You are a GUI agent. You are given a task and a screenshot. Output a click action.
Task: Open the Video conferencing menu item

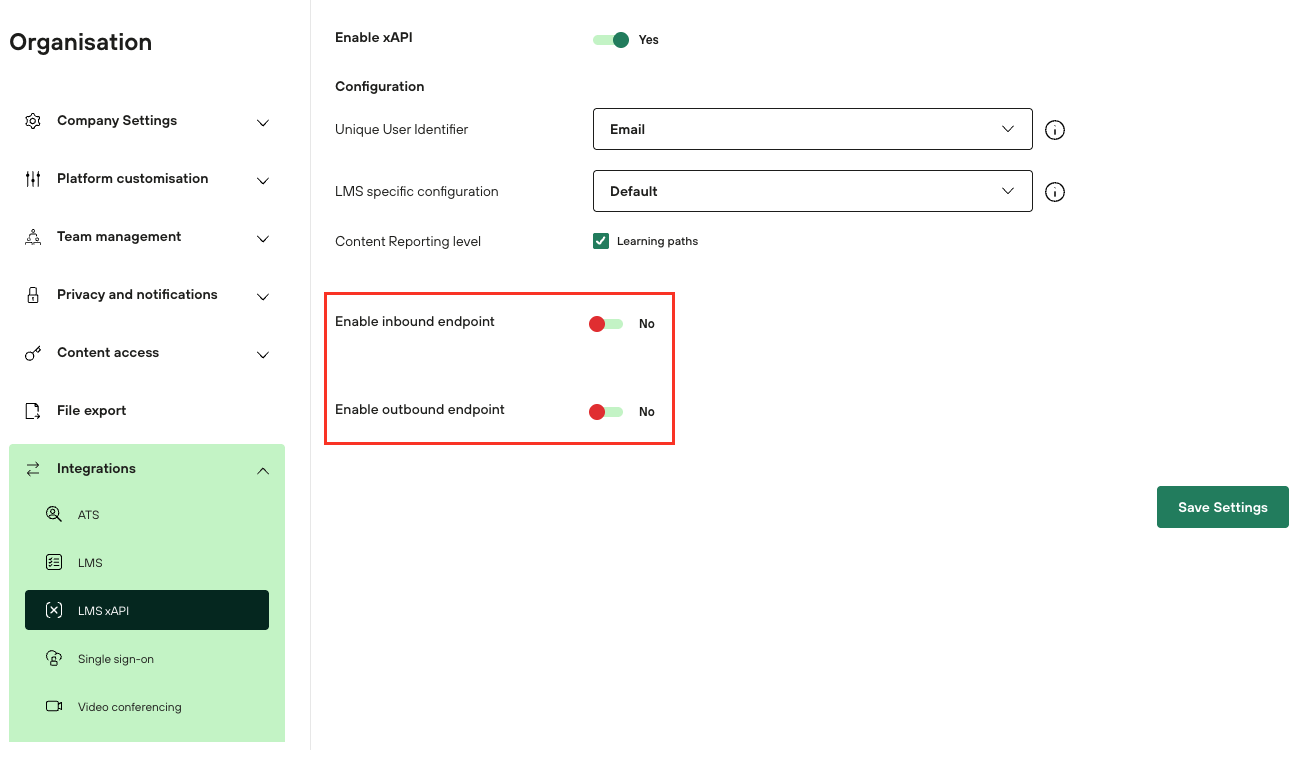129,707
